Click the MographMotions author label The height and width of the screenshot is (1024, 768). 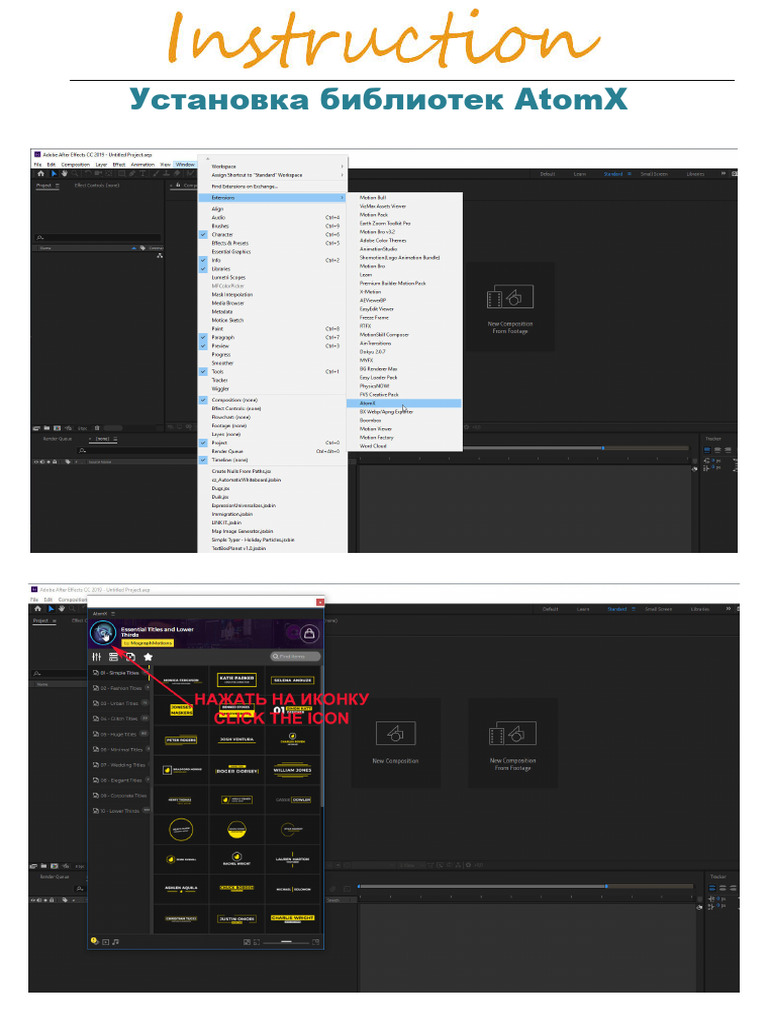pos(148,643)
